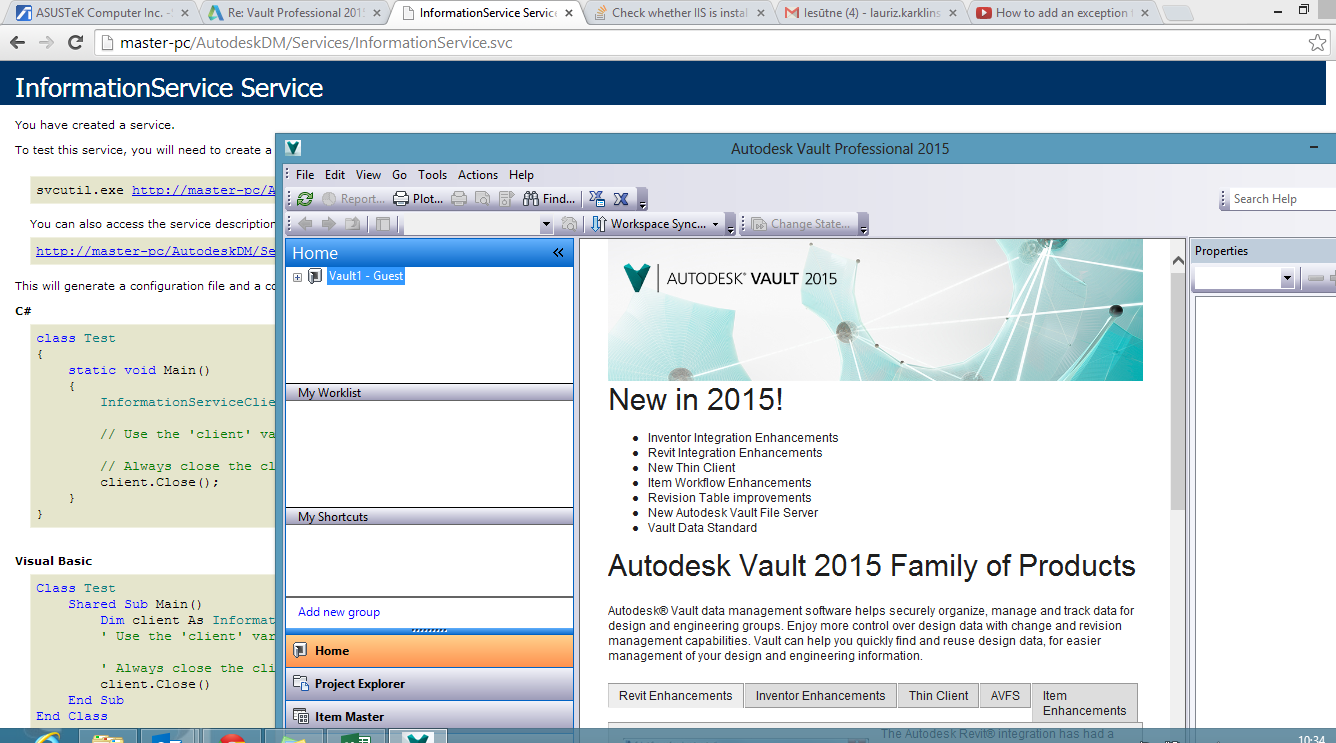Switch to the Revit Enhancements tab
The width and height of the screenshot is (1336, 743).
676,696
